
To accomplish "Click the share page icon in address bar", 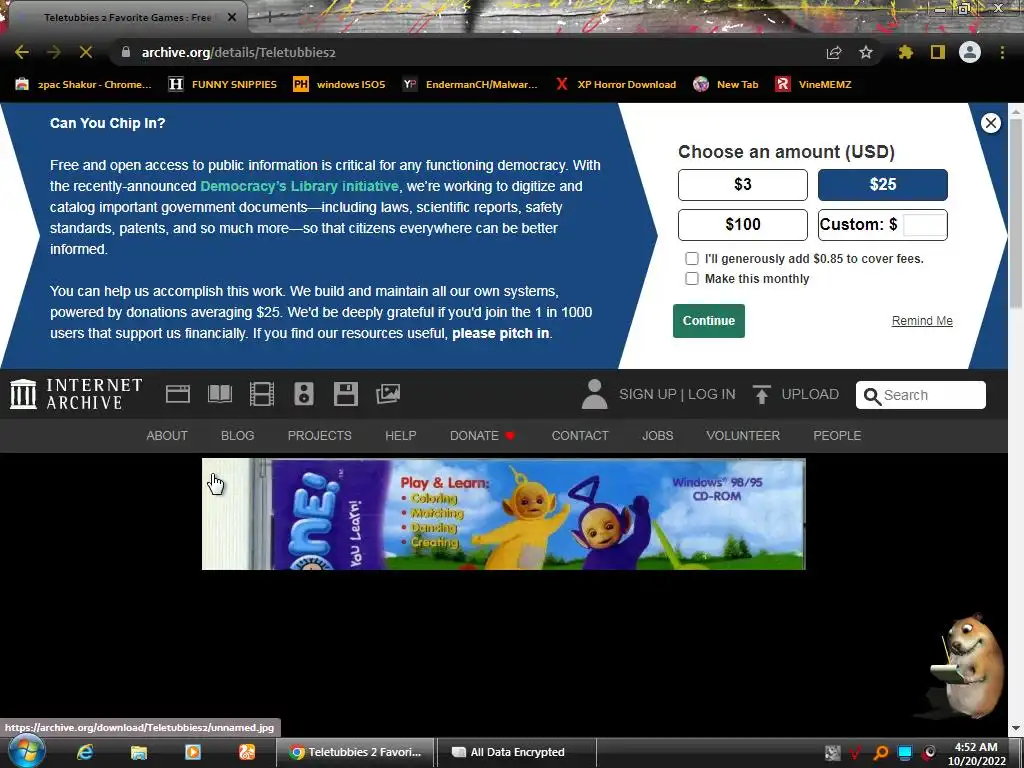I will [x=834, y=52].
